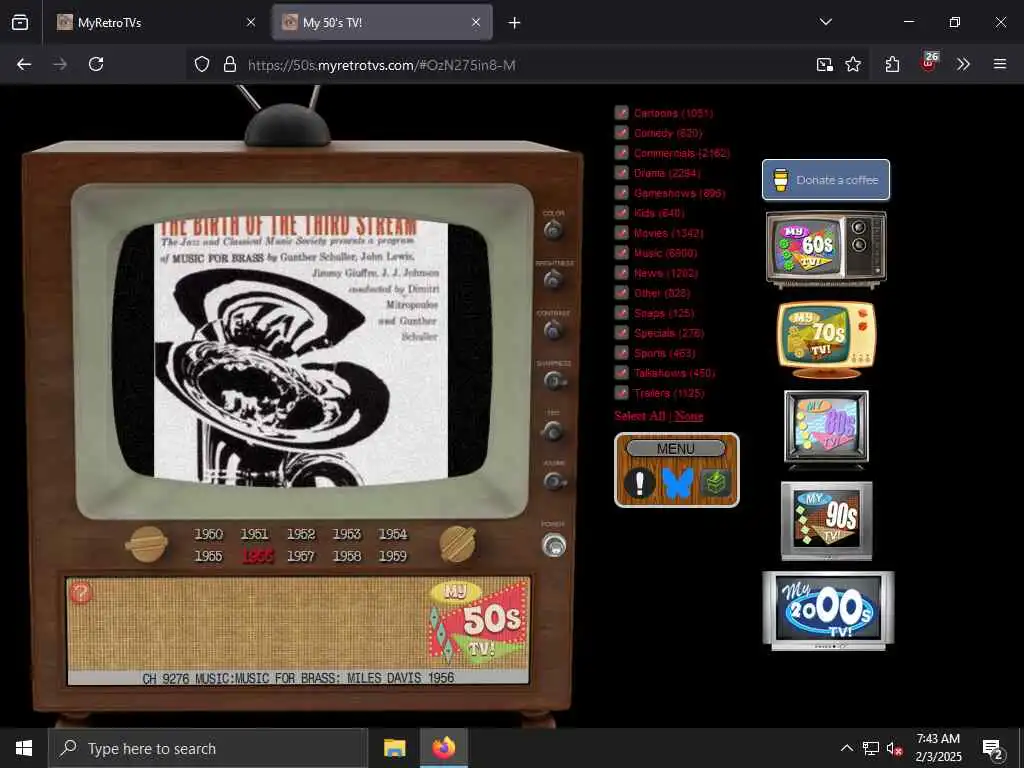Click the site security padlock icon

229,64
